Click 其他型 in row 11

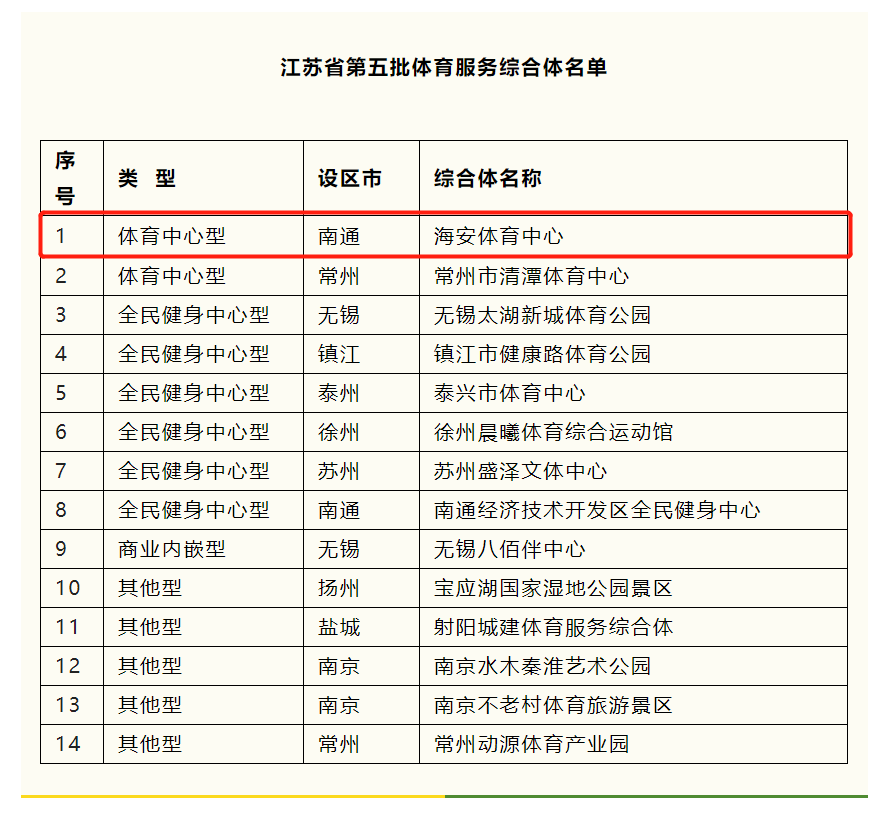(150, 626)
